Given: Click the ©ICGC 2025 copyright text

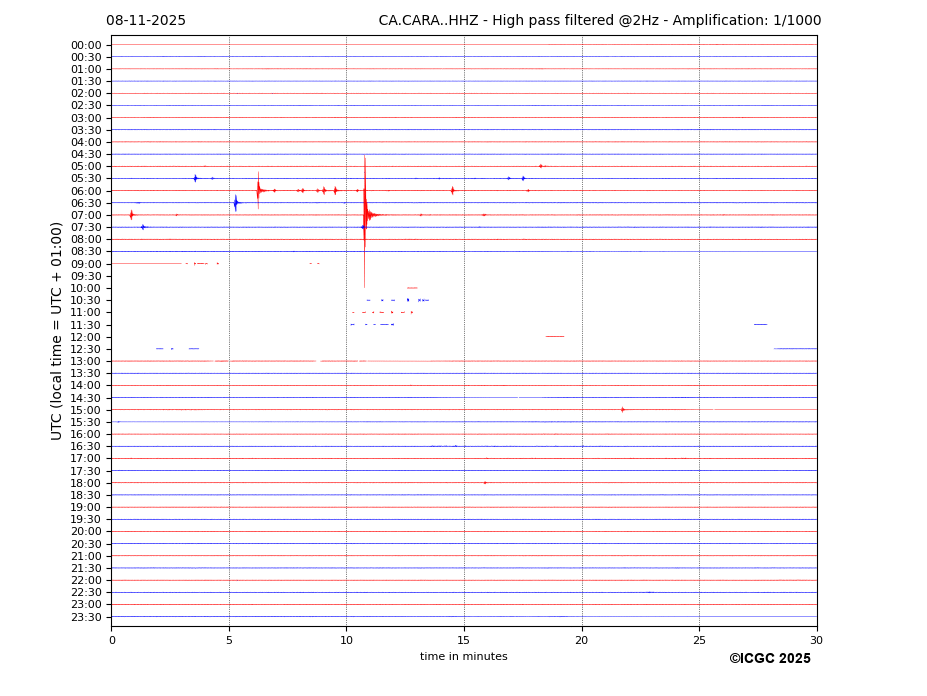Looking at the screenshot, I should 769,658.
